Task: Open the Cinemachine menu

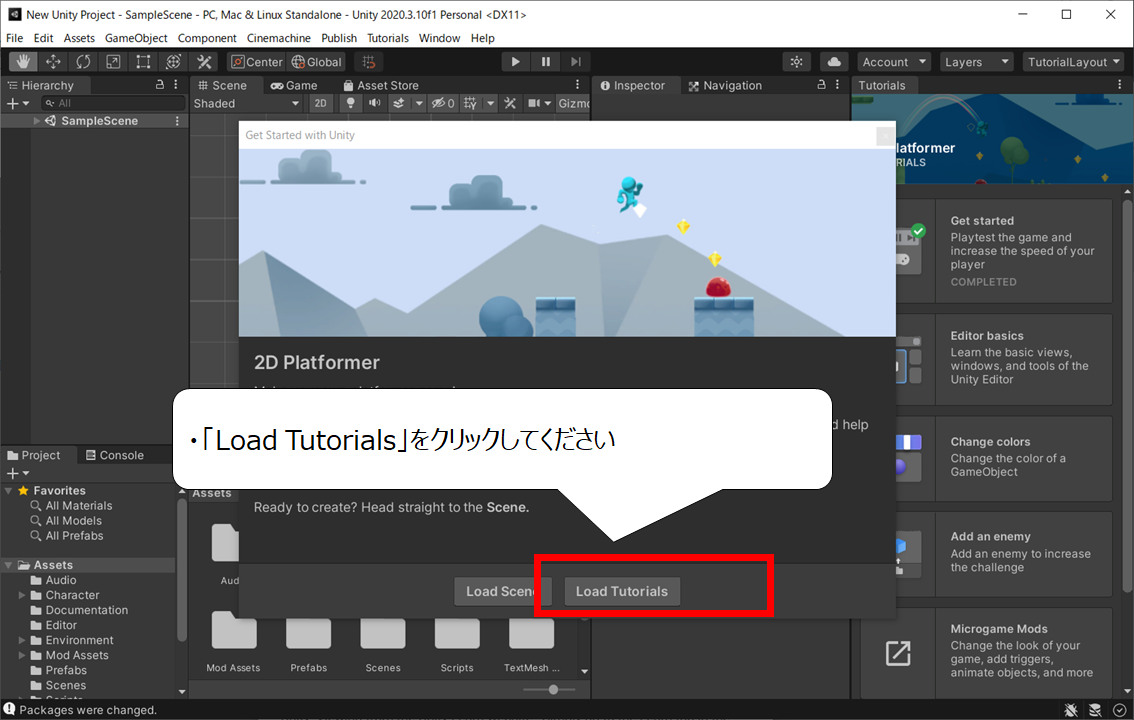Action: [x=278, y=38]
